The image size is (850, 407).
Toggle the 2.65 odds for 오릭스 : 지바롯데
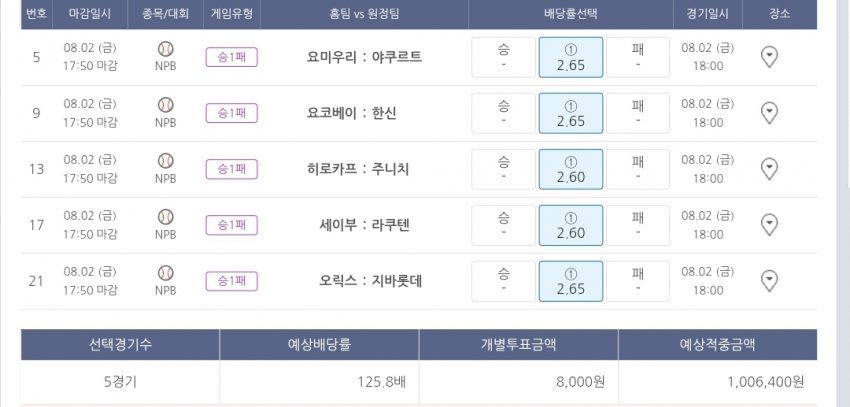[570, 280]
